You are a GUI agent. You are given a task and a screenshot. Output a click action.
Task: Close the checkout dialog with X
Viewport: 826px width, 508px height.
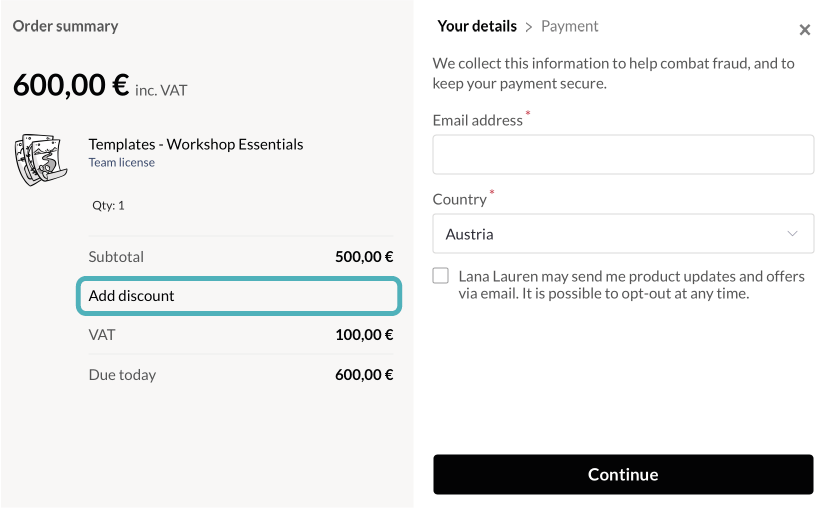pyautogui.click(x=804, y=30)
